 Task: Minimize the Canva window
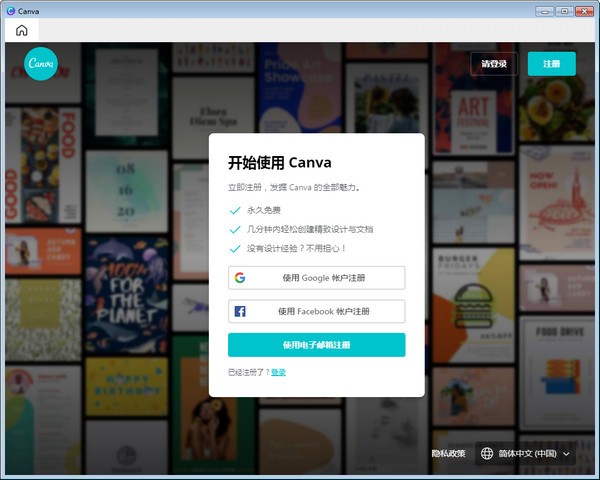pyautogui.click(x=543, y=10)
